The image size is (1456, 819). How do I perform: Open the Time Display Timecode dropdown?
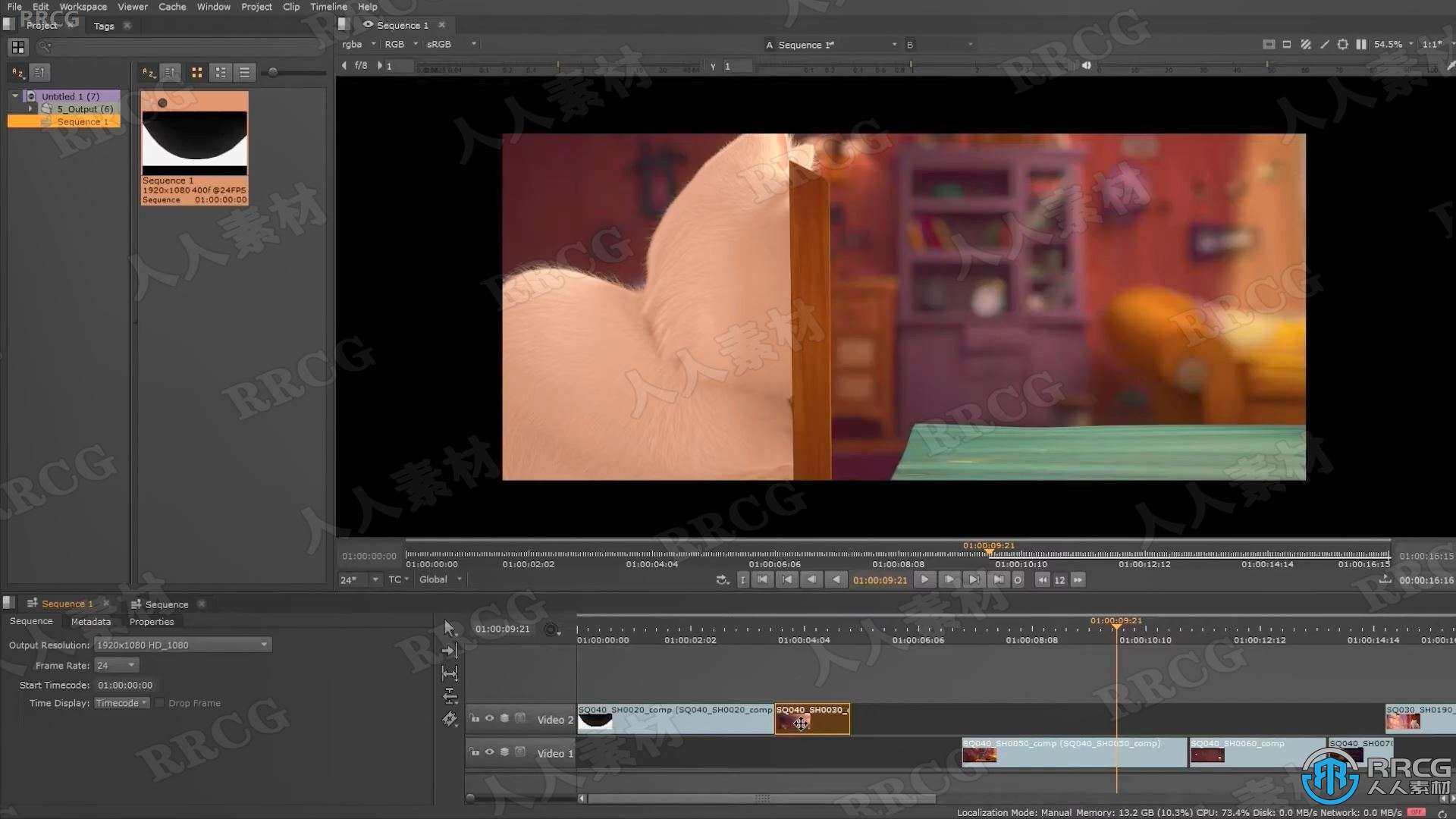(121, 703)
